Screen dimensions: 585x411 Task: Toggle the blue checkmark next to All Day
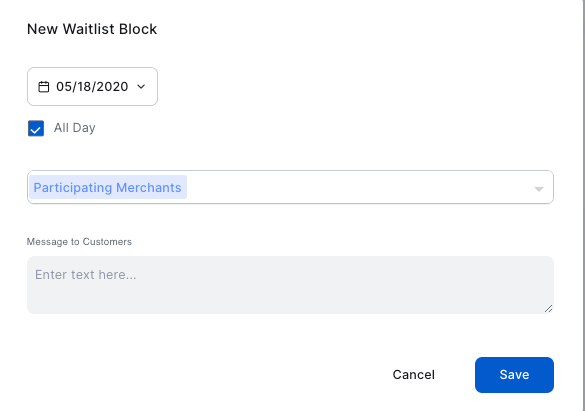pyautogui.click(x=36, y=128)
